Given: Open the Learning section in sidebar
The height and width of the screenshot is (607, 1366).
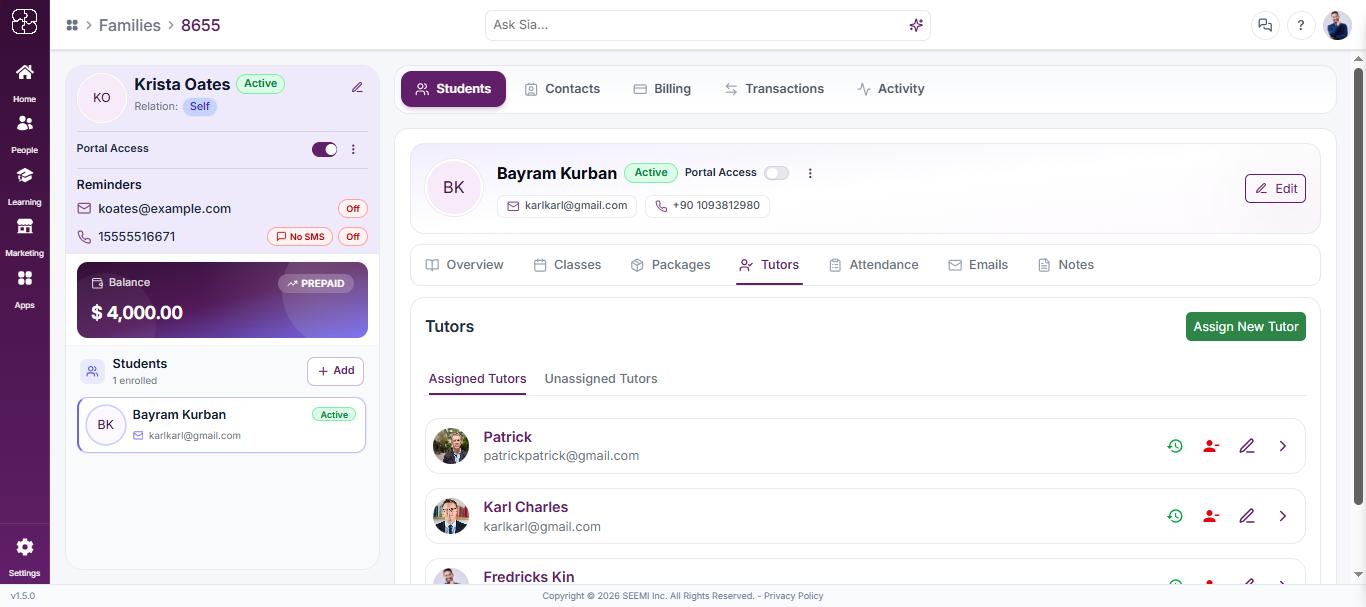Looking at the screenshot, I should [x=24, y=186].
